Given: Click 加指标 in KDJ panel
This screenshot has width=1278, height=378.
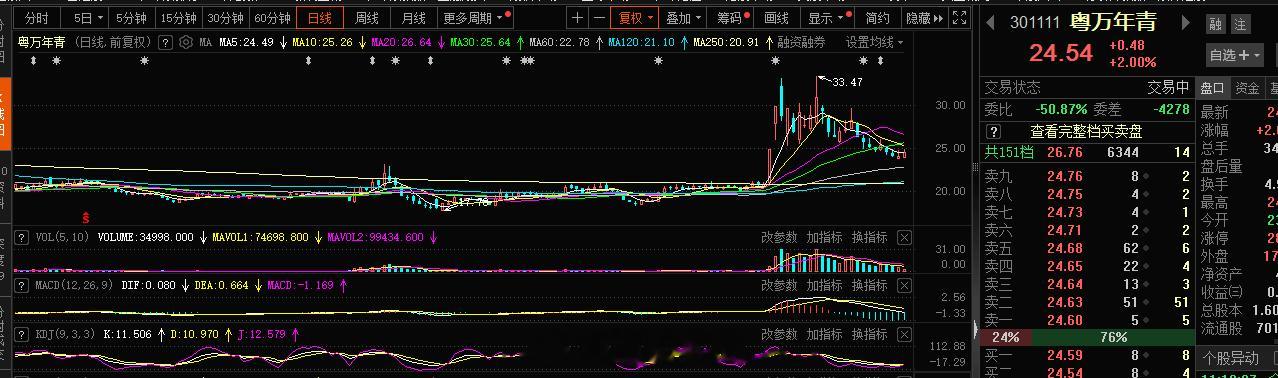Looking at the screenshot, I should click(x=825, y=334).
